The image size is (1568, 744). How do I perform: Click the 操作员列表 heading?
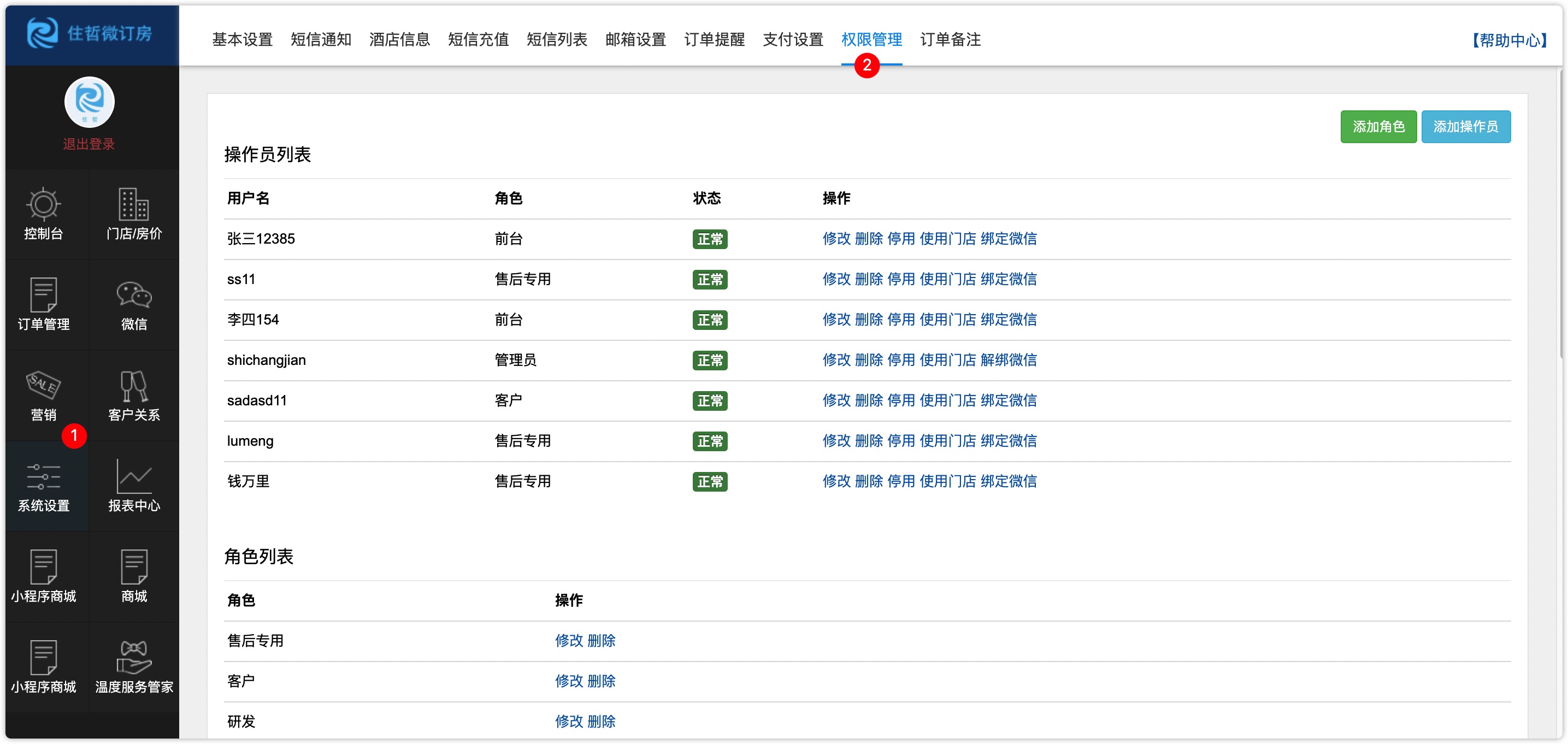pyautogui.click(x=267, y=154)
